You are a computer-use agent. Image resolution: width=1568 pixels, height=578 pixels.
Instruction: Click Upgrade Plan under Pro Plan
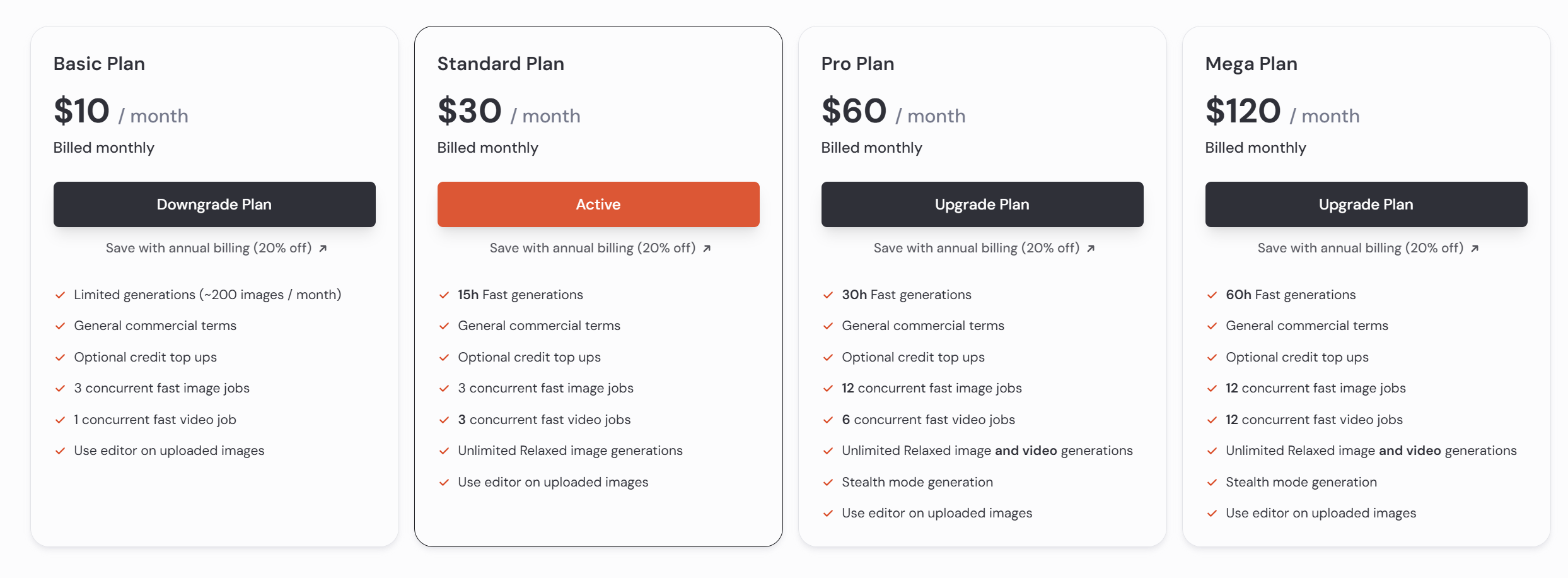(982, 204)
